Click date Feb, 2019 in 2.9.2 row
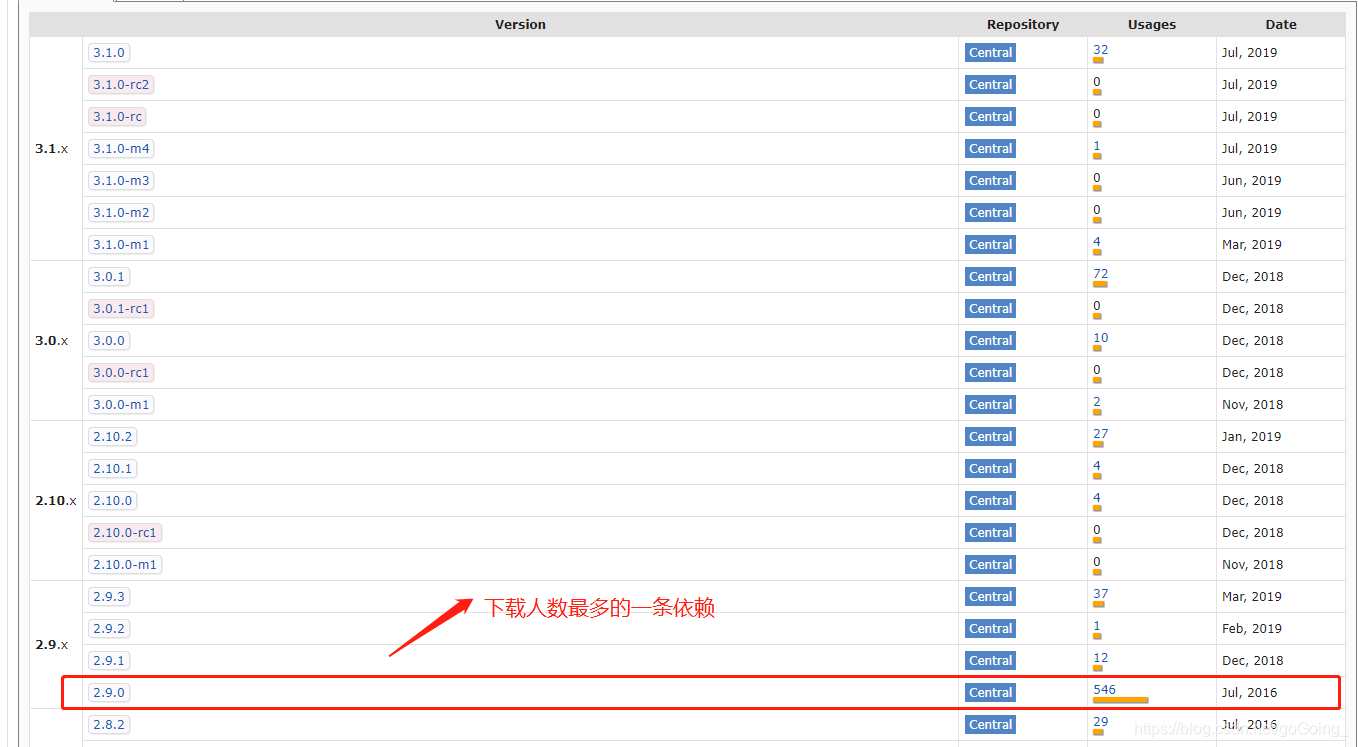Viewport: 1358px width, 747px height. point(1251,629)
